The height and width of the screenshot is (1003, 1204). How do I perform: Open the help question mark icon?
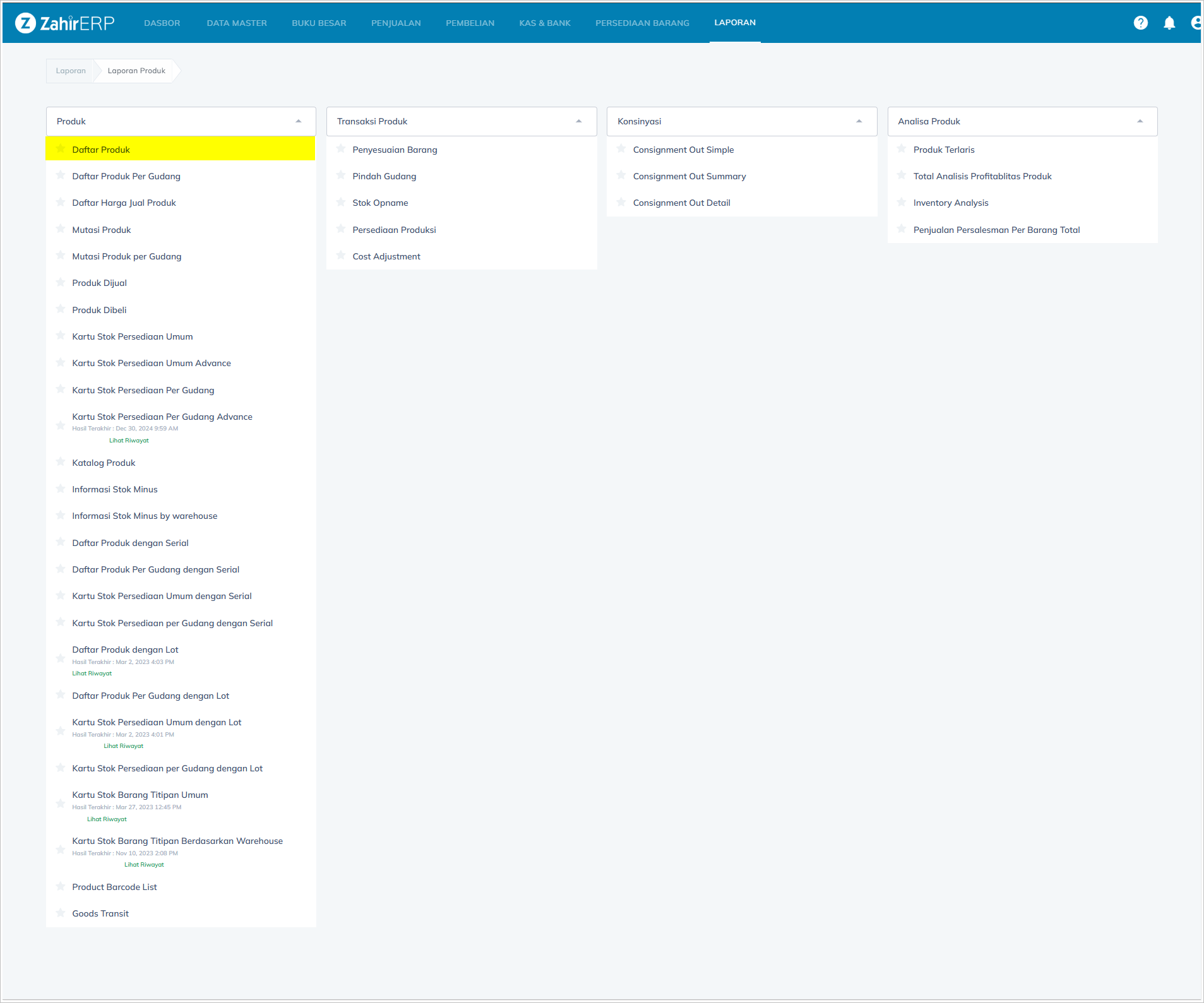coord(1140,23)
